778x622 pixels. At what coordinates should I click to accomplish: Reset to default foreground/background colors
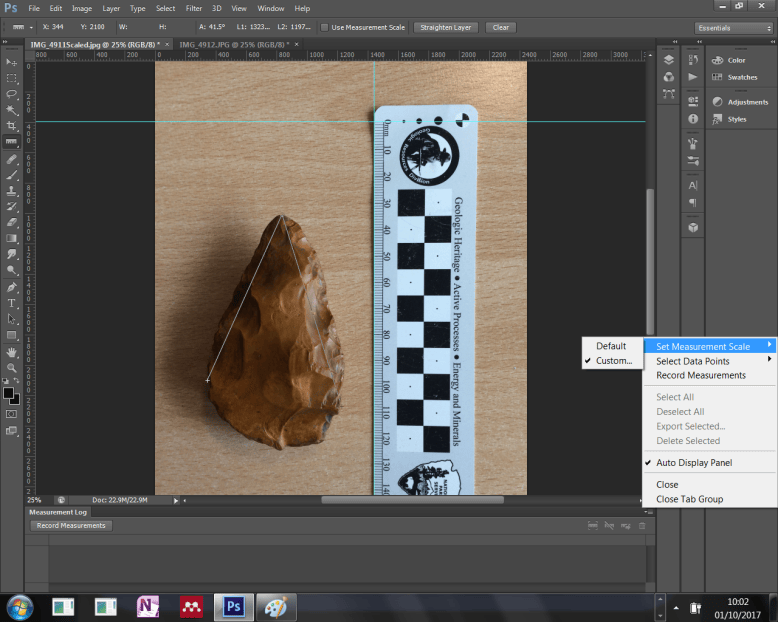click(x=6, y=381)
